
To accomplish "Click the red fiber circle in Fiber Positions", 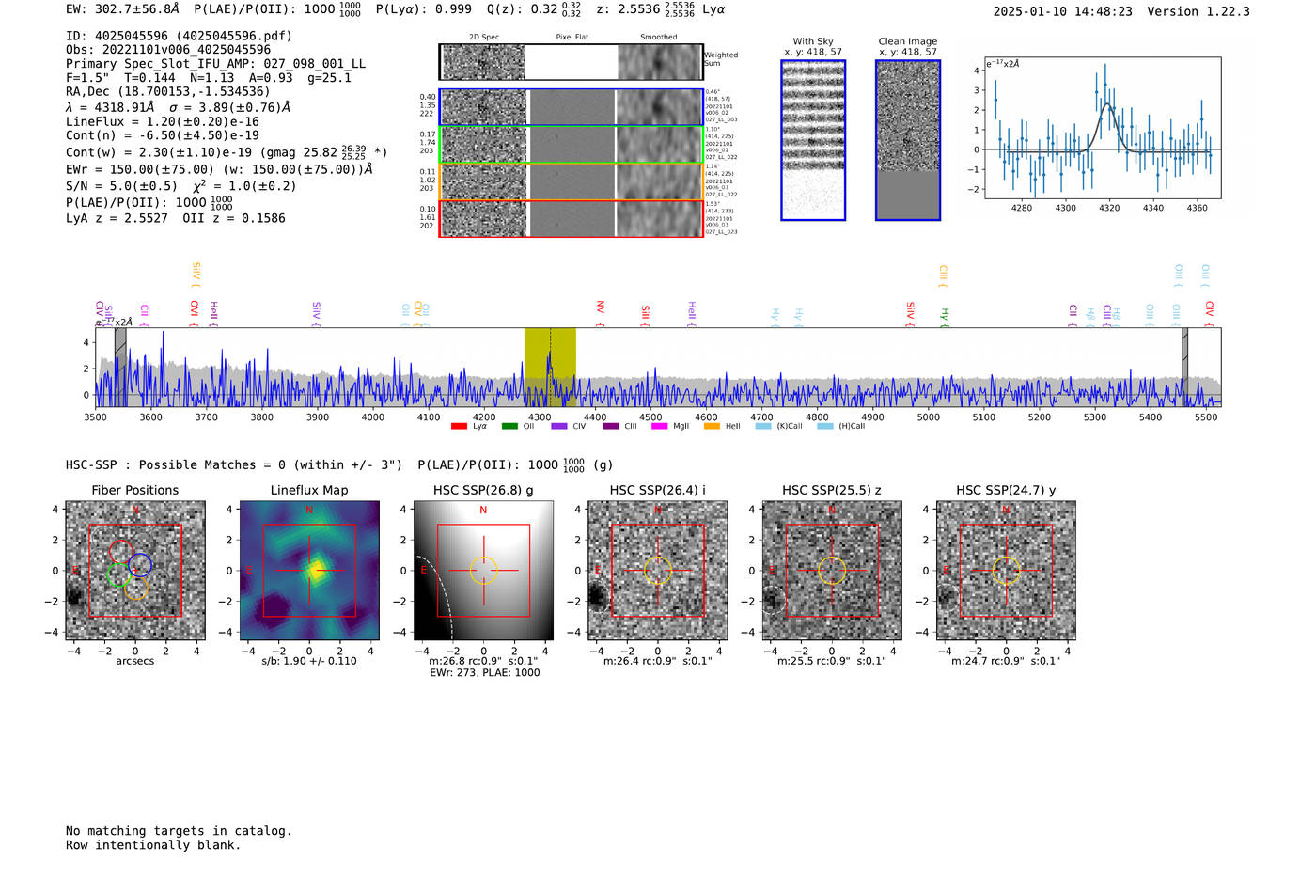I will 120,552.
